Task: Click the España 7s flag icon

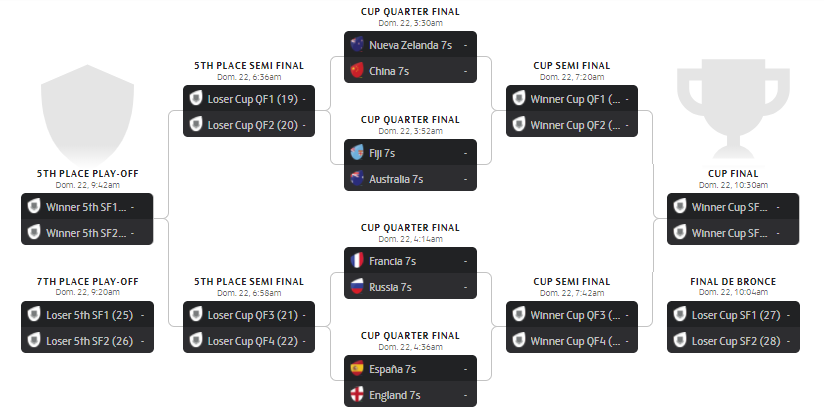Action: click(x=357, y=369)
